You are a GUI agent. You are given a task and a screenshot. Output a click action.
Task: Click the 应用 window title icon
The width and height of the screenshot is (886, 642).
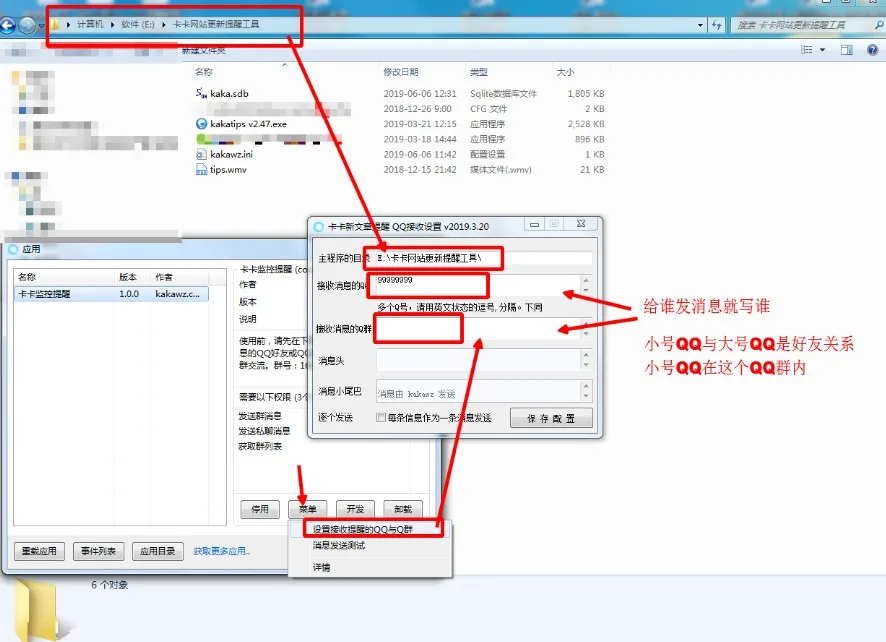[14, 249]
